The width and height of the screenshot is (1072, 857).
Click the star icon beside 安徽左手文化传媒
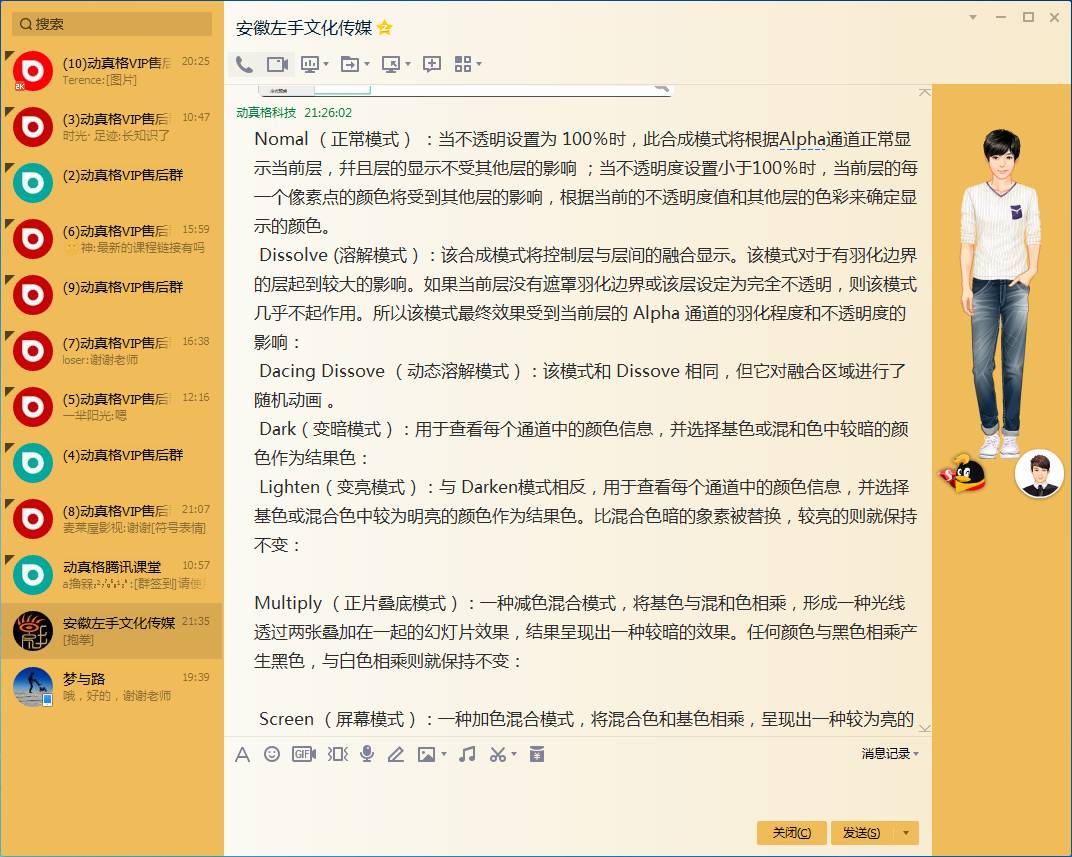click(x=385, y=28)
